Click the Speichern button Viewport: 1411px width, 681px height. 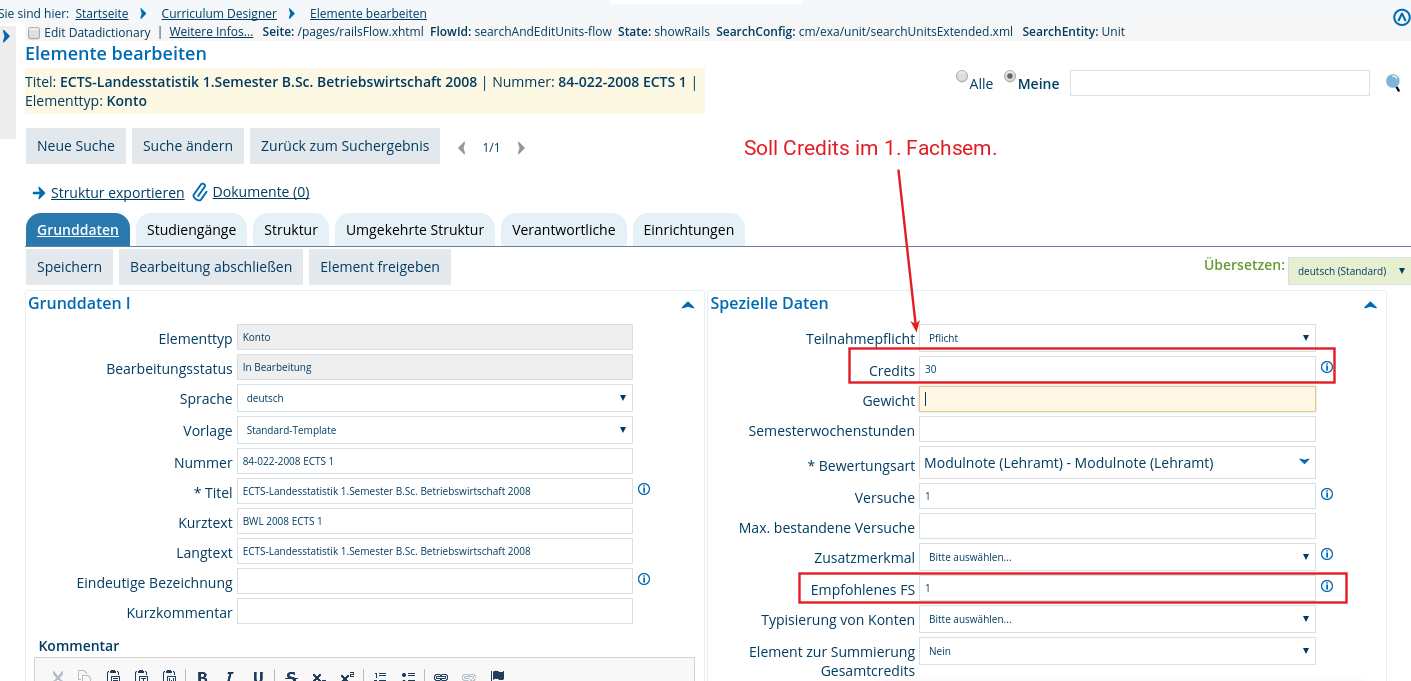tap(69, 267)
